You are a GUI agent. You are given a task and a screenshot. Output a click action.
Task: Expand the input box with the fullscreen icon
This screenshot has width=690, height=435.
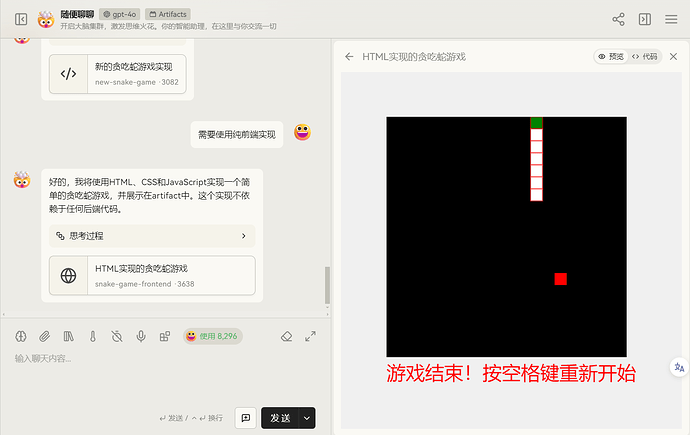(310, 336)
